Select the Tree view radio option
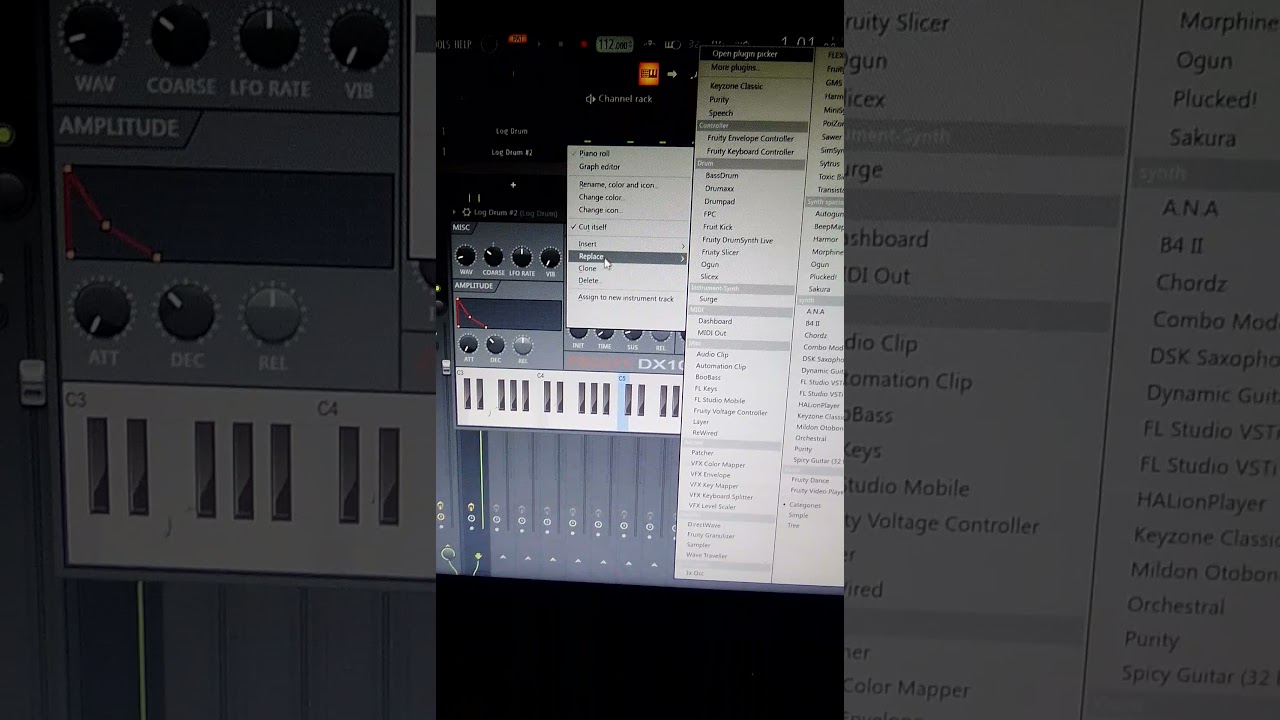Screen dimensions: 1280x720 (x=793, y=525)
